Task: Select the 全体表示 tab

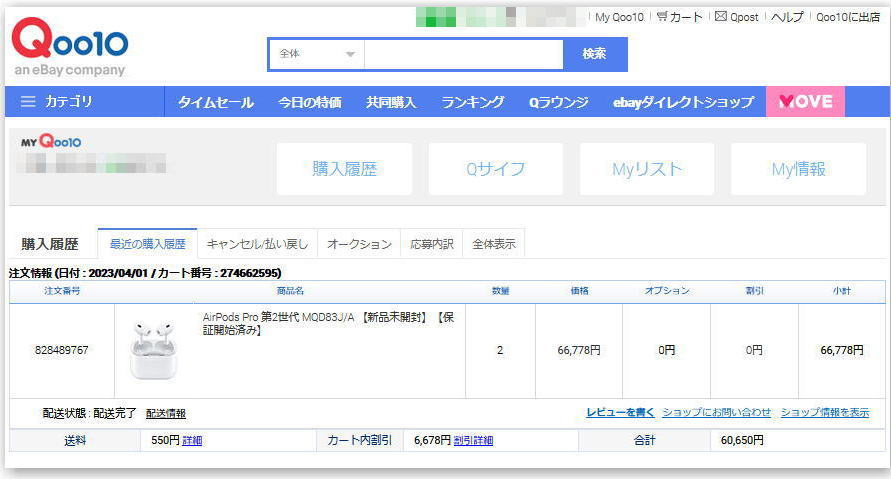Action: (494, 244)
